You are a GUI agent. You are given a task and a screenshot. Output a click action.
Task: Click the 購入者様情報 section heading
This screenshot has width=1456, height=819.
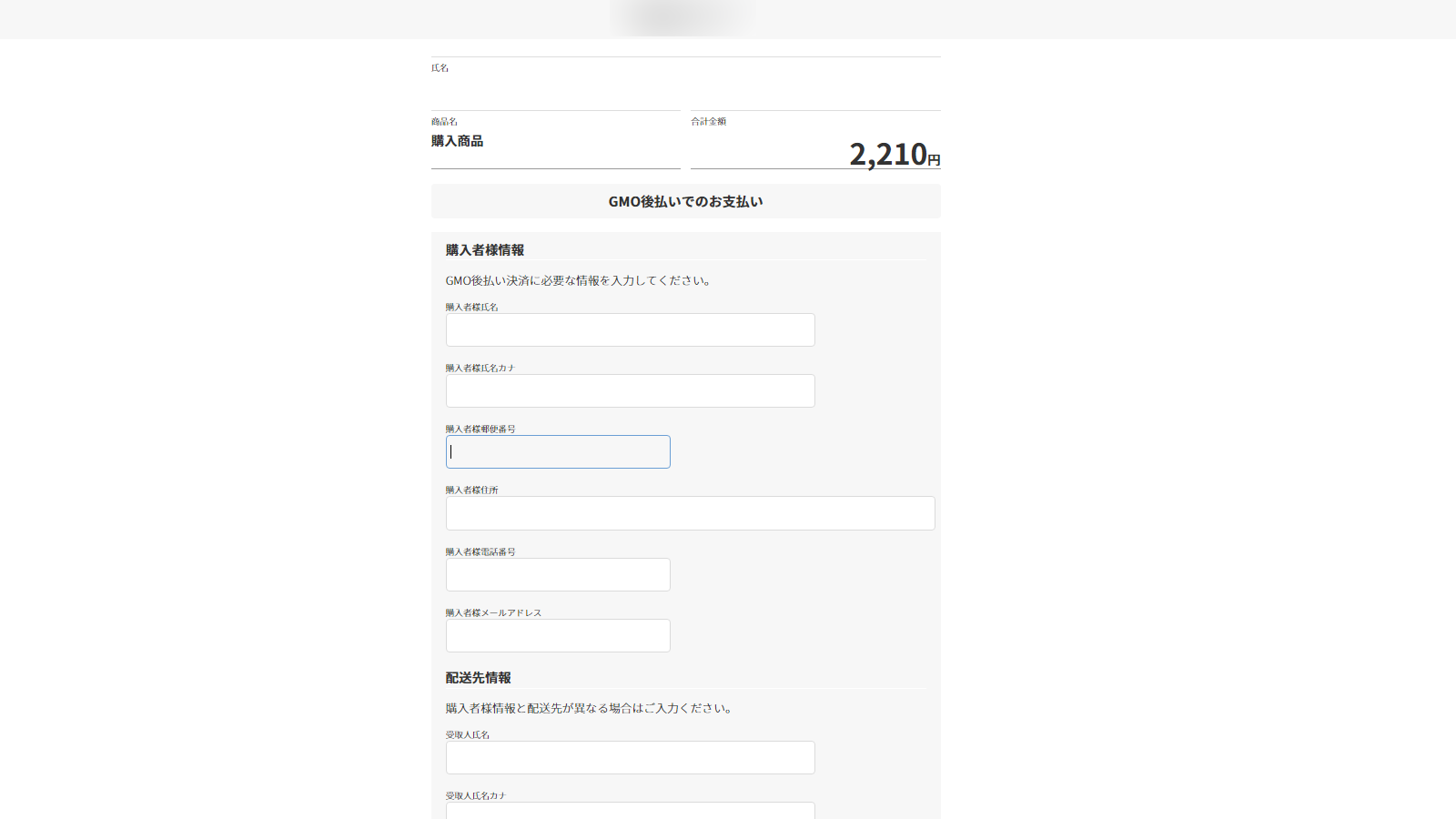485,250
